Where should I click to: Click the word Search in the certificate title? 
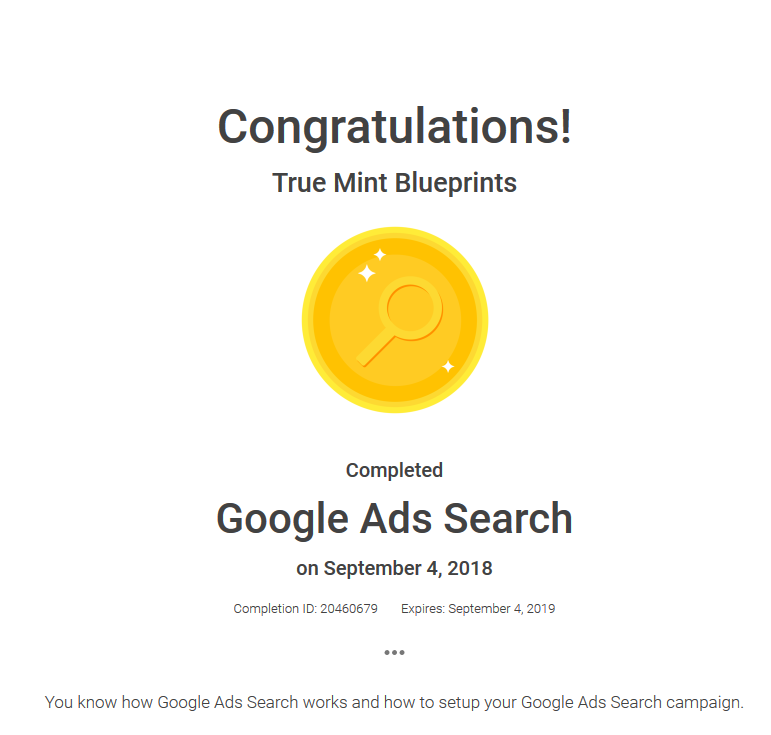pos(508,519)
